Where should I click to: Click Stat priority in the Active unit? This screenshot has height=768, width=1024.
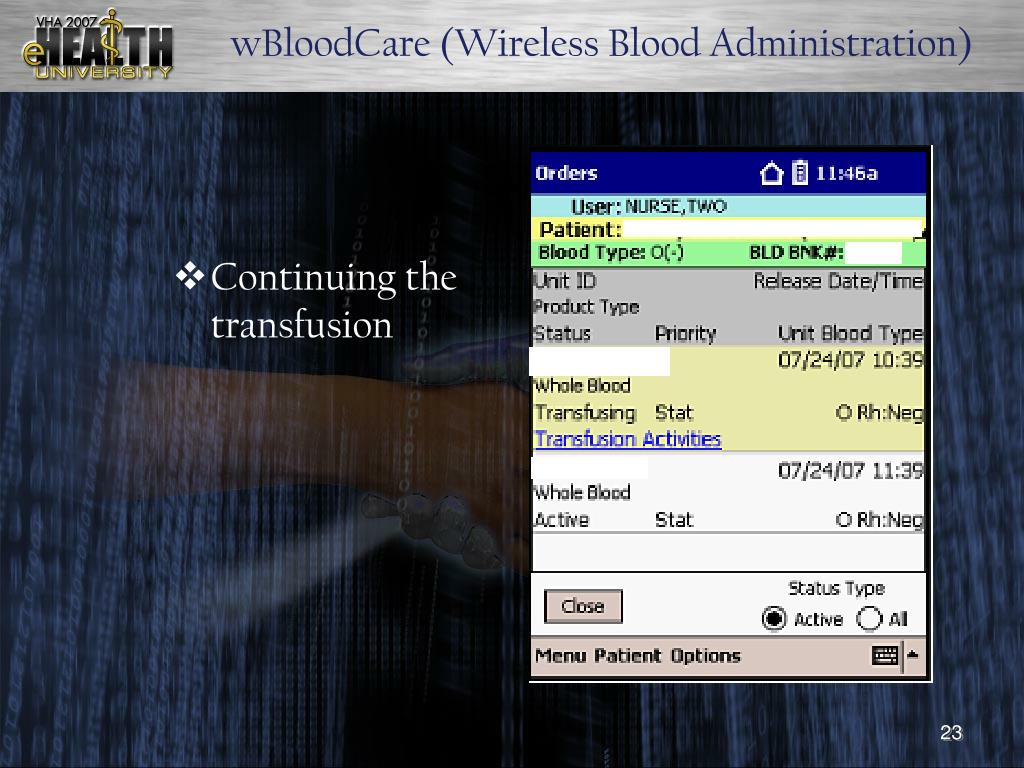(x=674, y=520)
